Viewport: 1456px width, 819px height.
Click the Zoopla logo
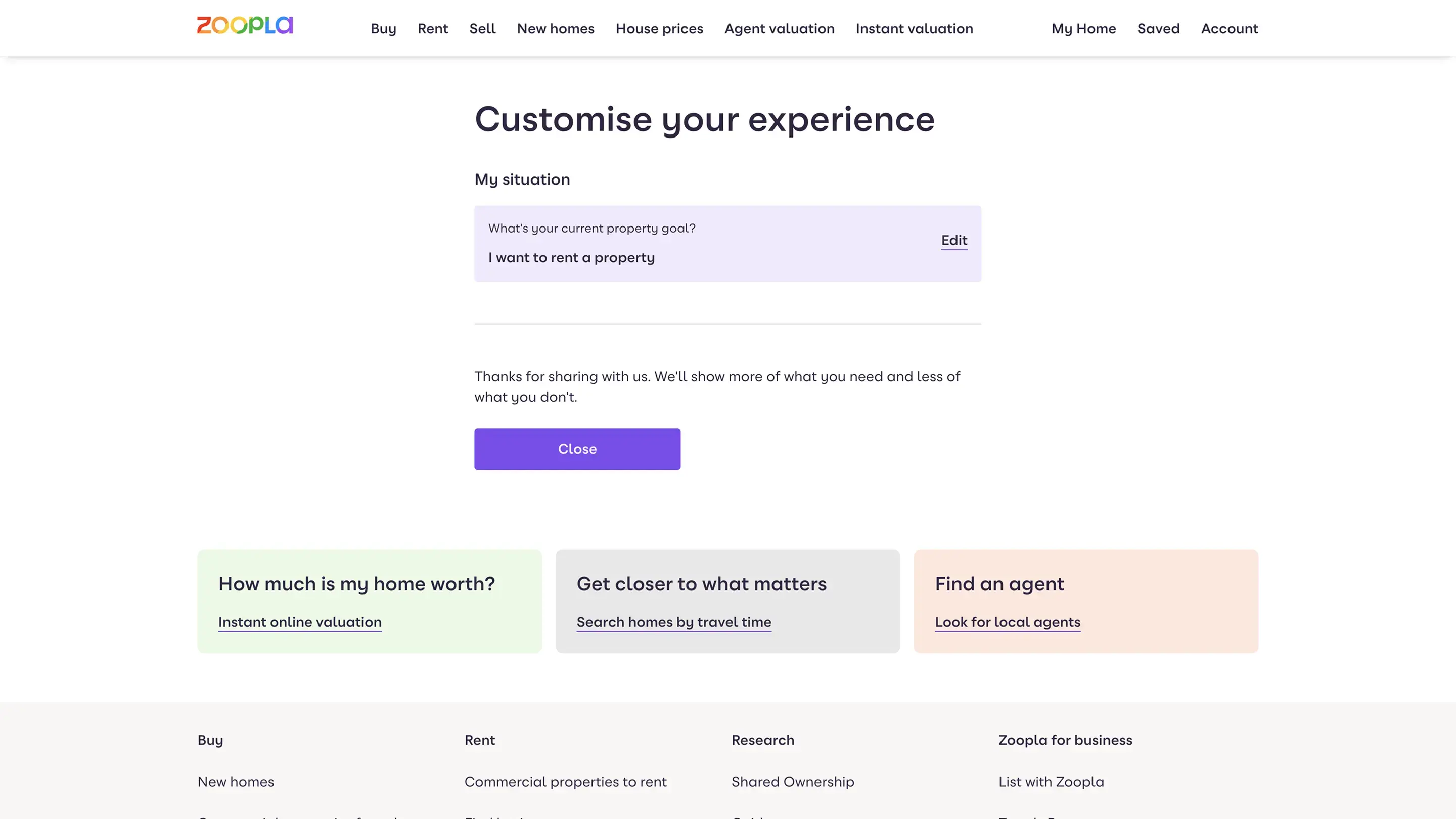(x=245, y=26)
